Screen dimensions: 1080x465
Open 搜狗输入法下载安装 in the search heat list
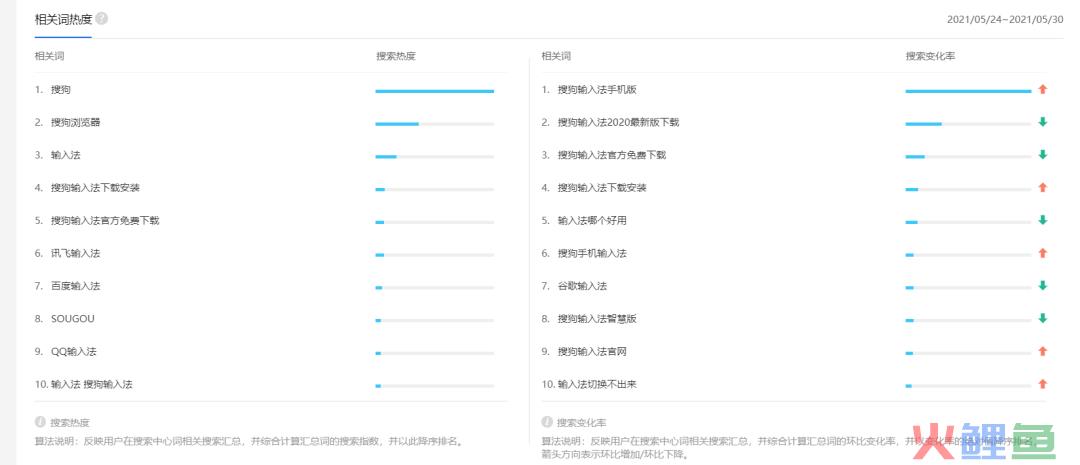click(95, 188)
